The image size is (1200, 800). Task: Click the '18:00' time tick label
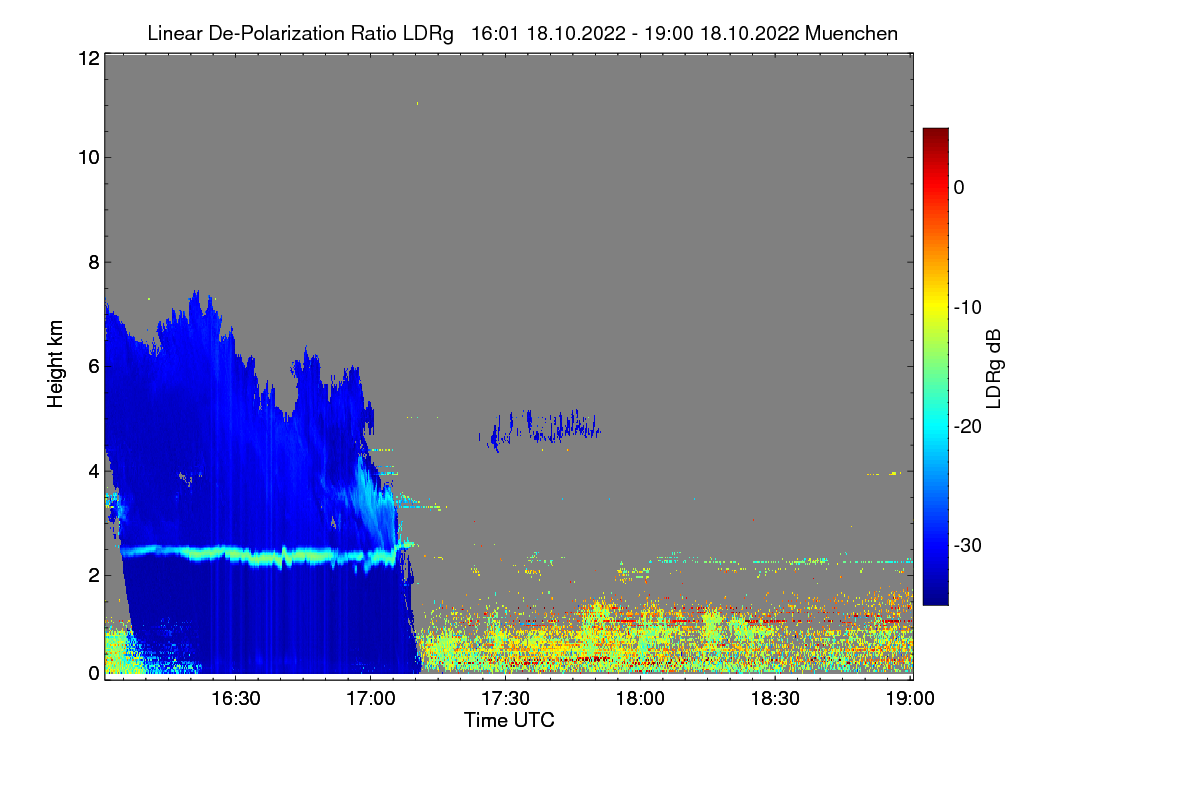click(640, 698)
